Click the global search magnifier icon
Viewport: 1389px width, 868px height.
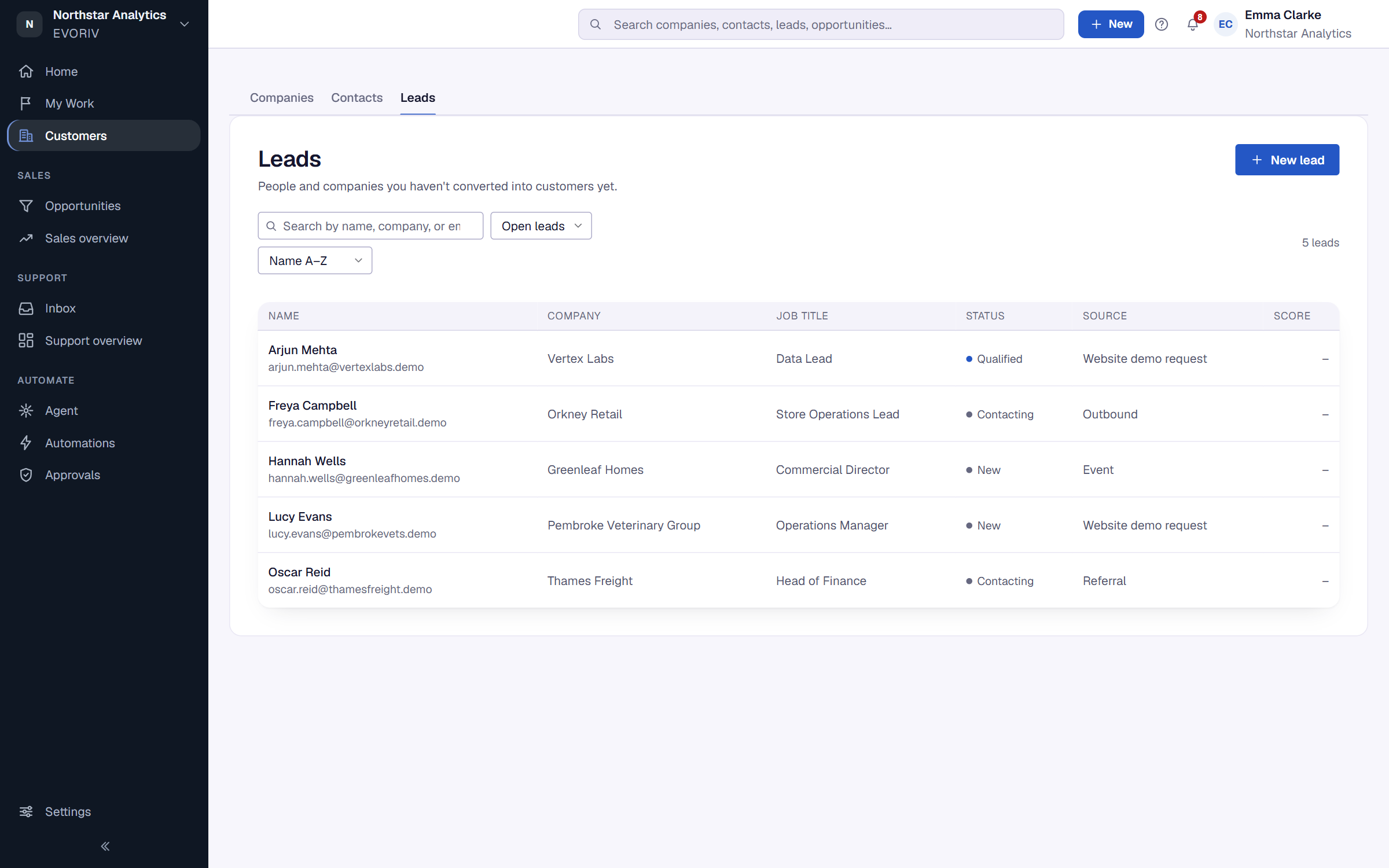tap(595, 24)
